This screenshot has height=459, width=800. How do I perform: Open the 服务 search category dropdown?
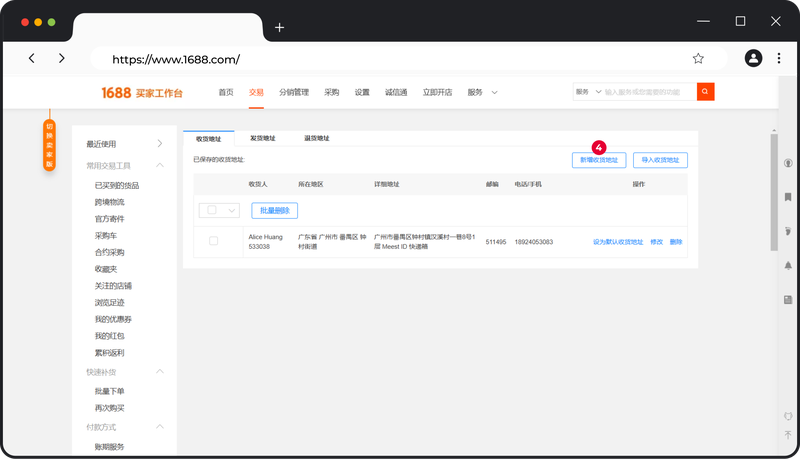589,92
